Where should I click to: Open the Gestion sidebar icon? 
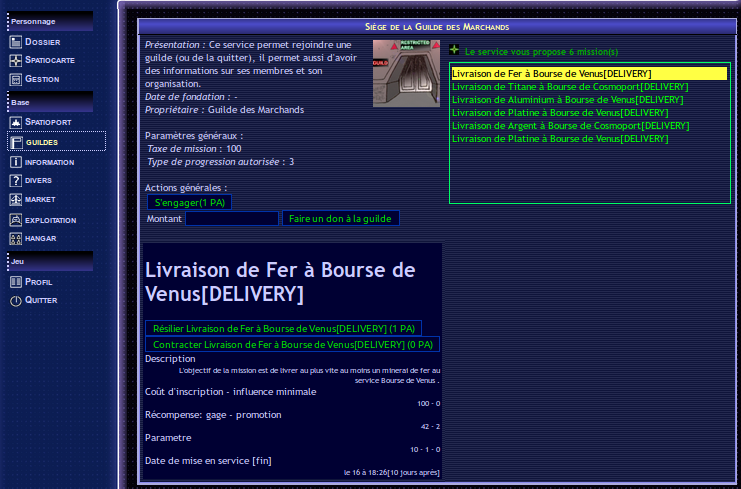click(16, 79)
